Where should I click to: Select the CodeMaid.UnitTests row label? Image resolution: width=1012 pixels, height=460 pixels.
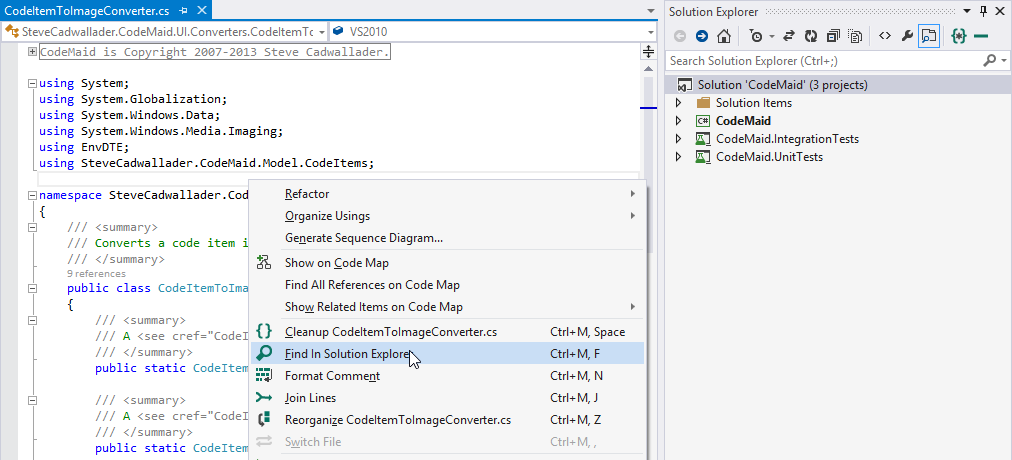[769, 157]
